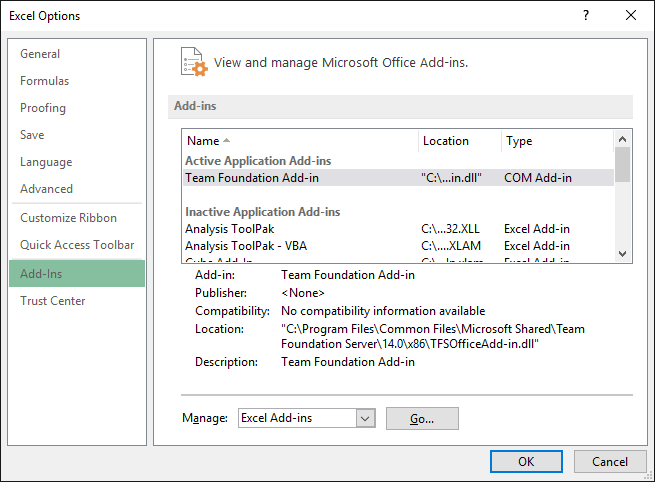This screenshot has height=482, width=655.
Task: Select the Analysis ToolPak row
Action: [398, 229]
